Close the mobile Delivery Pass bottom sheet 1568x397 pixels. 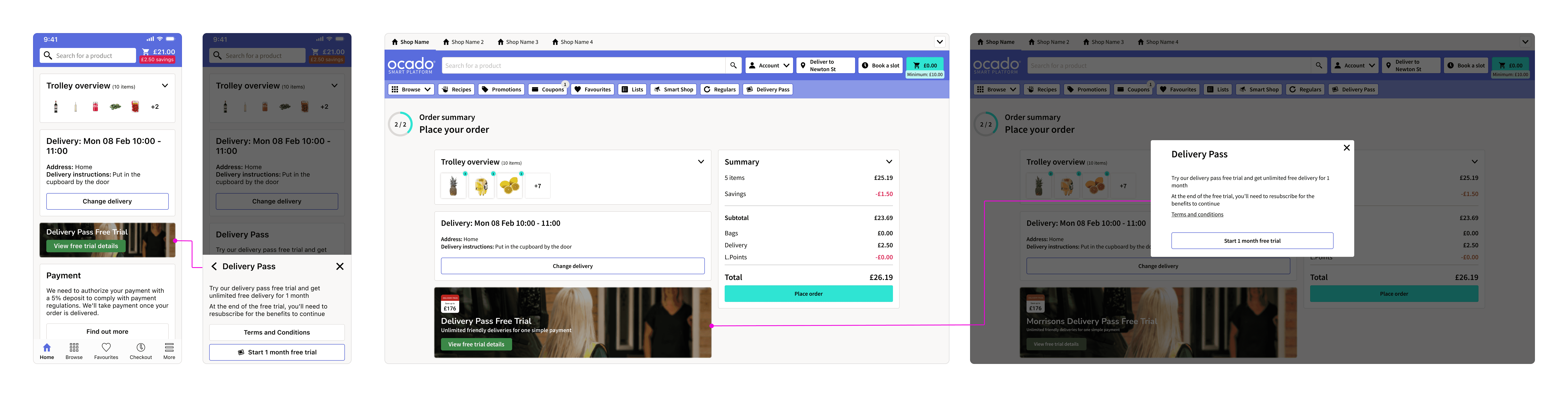(x=340, y=267)
